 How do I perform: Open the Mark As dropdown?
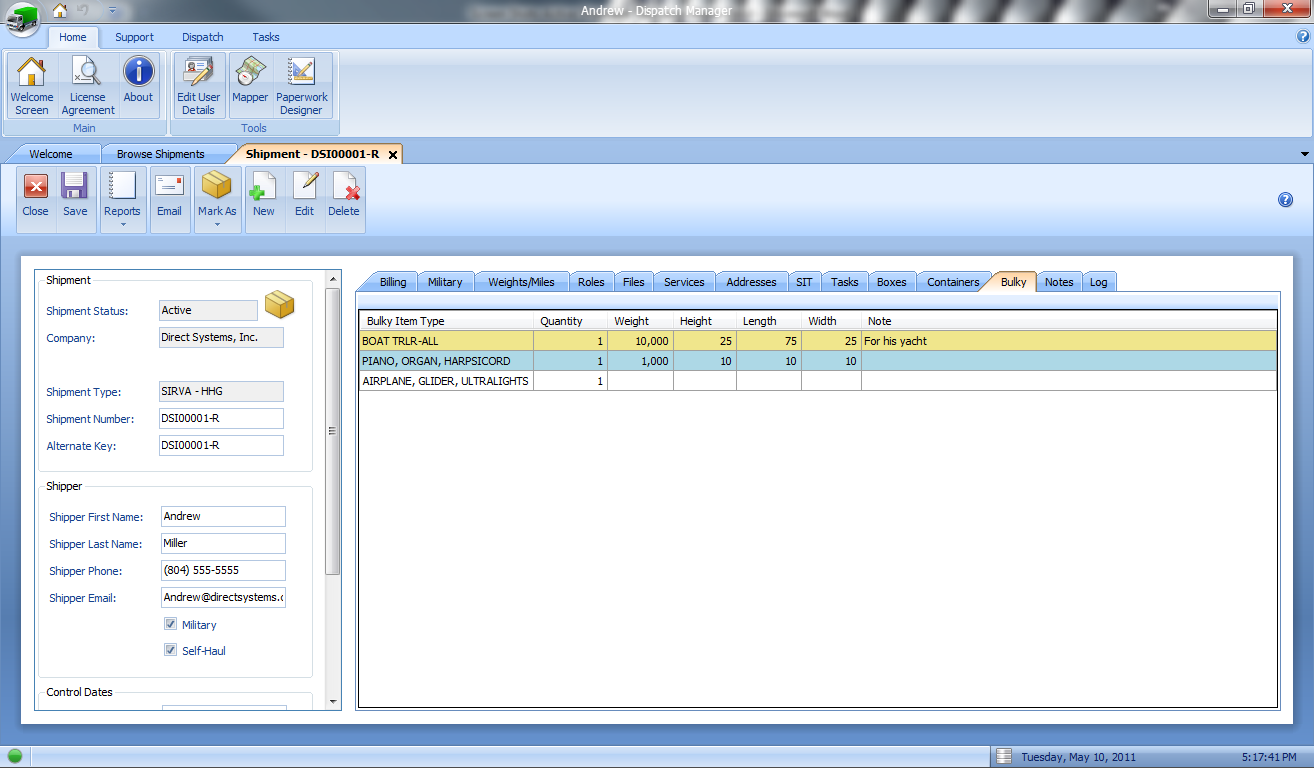[x=217, y=224]
